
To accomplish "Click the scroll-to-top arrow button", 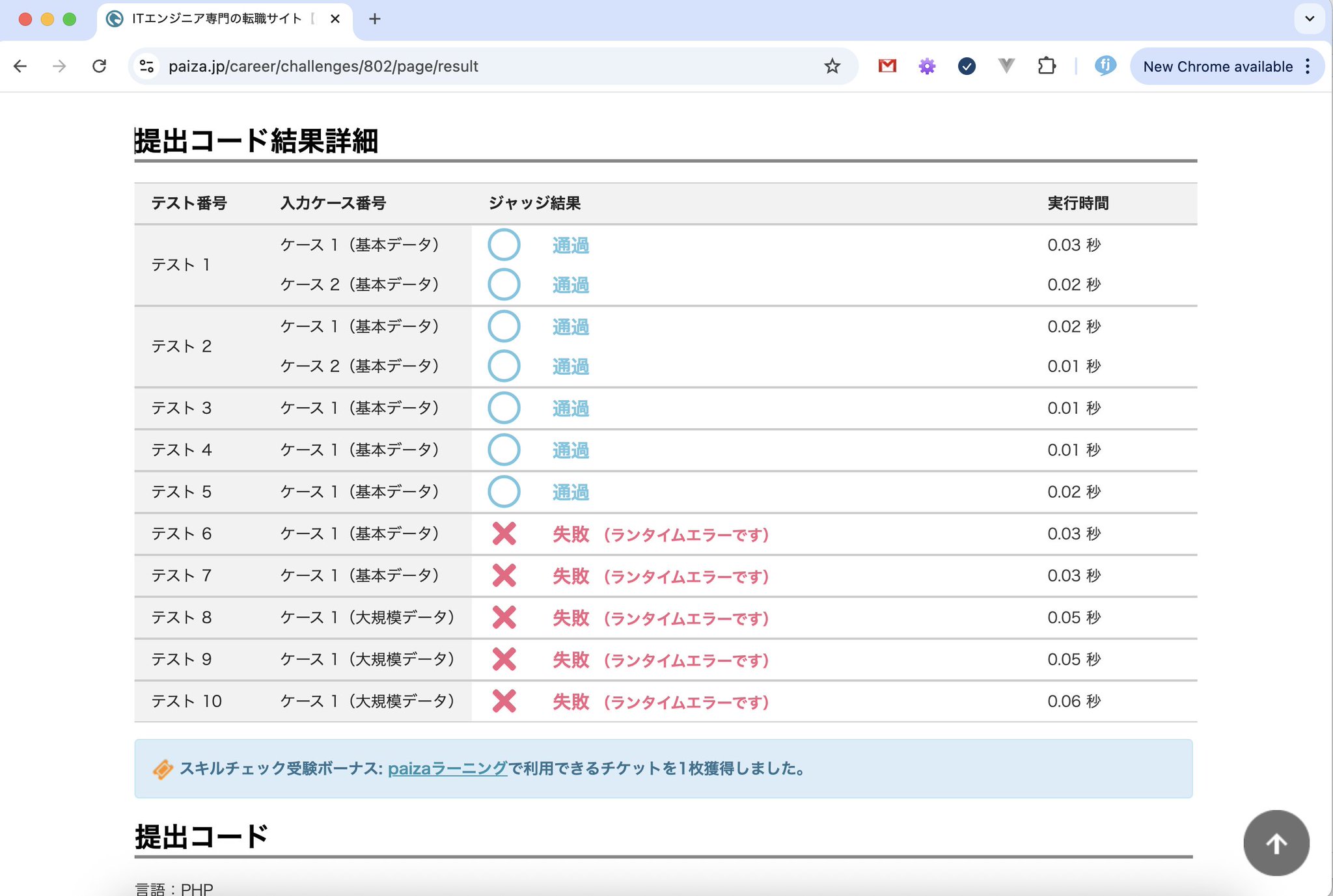I will pos(1276,843).
